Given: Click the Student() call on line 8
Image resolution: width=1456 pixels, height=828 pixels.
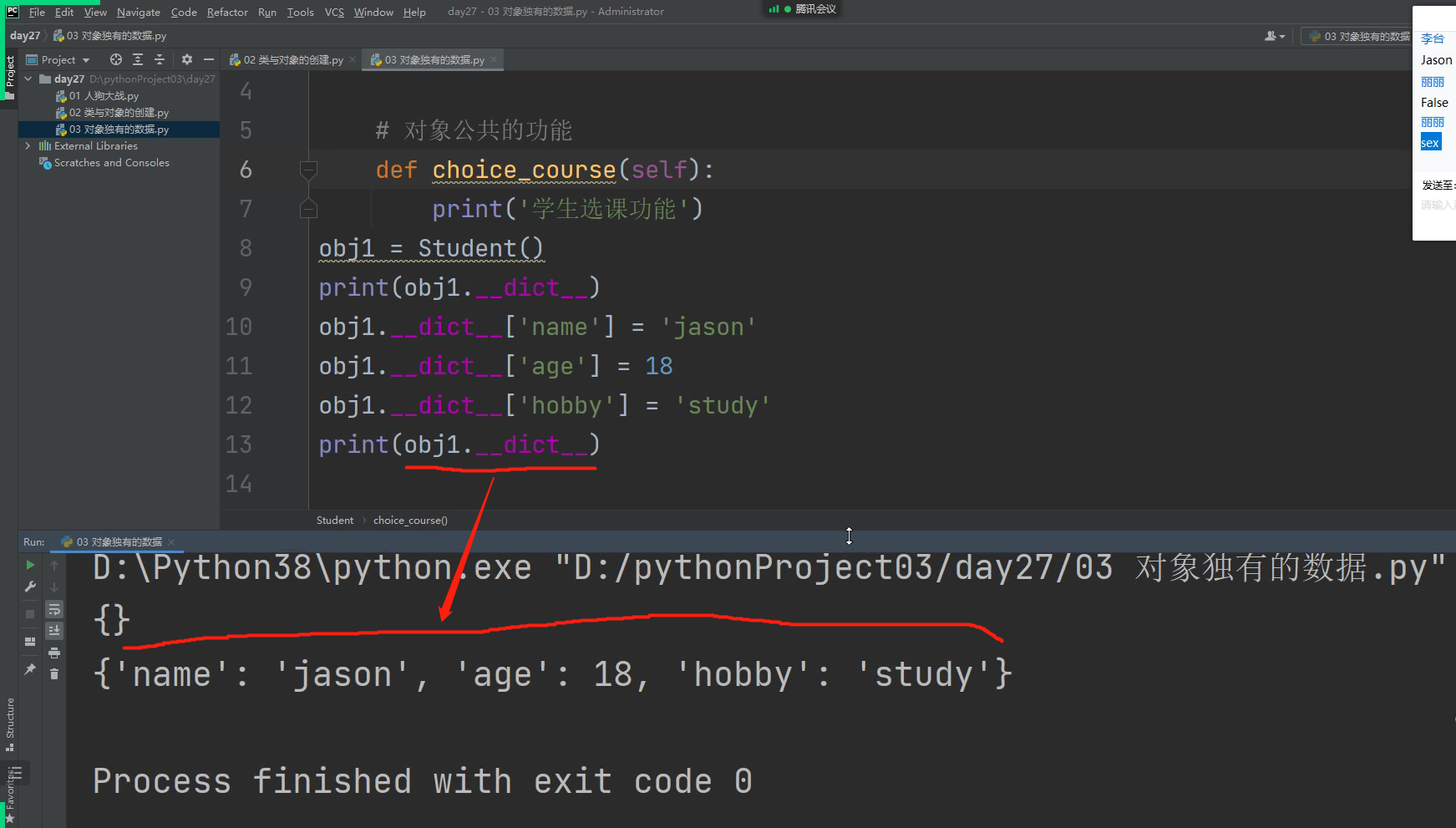Looking at the screenshot, I should (480, 248).
